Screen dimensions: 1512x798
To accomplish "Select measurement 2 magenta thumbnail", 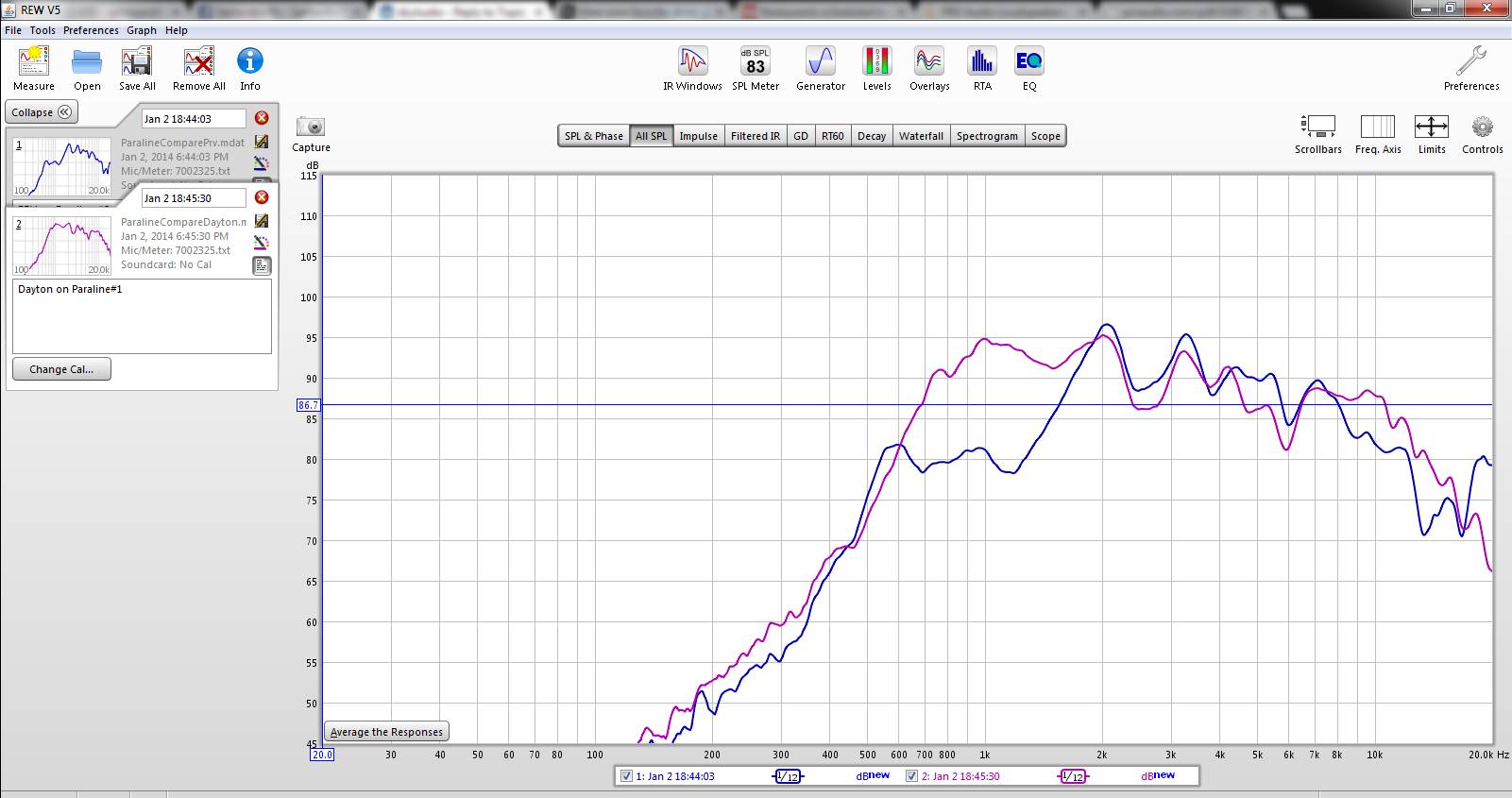I will click(61, 246).
